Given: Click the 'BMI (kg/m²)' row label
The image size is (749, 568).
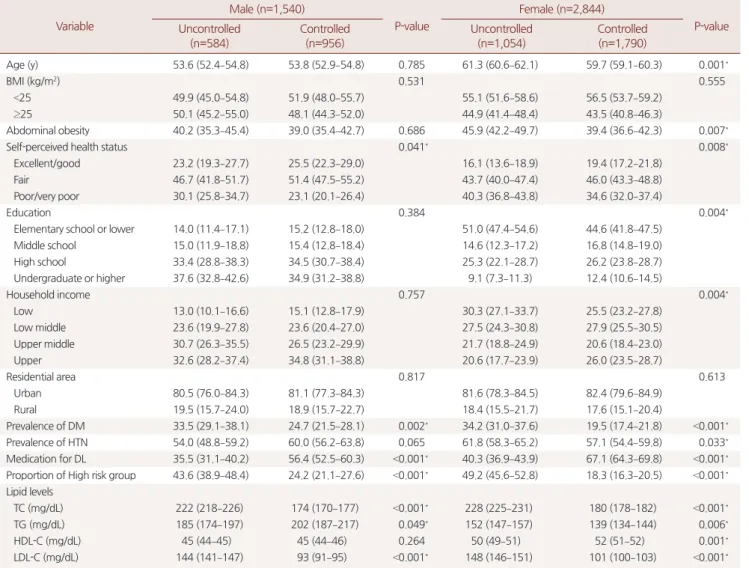Looking at the screenshot, I should point(33,81).
